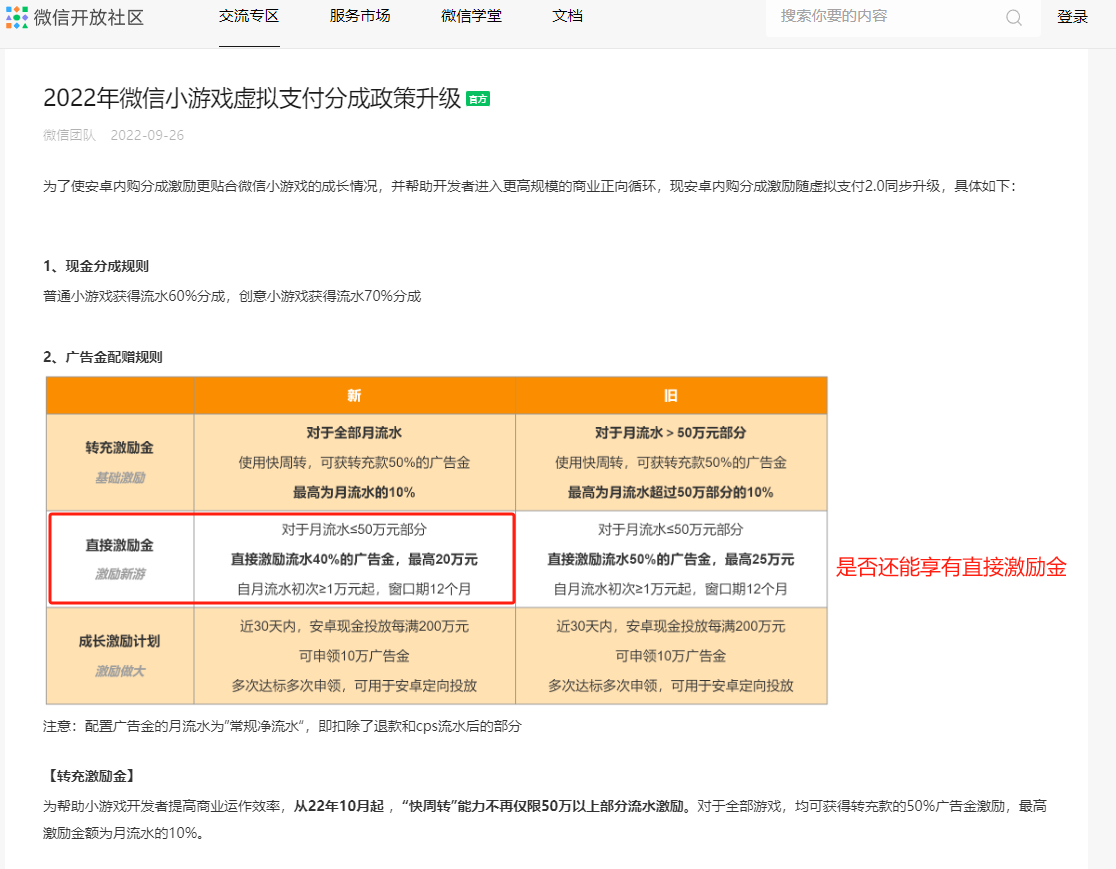
Task: Open the 微信学堂 tab
Action: click(x=471, y=16)
